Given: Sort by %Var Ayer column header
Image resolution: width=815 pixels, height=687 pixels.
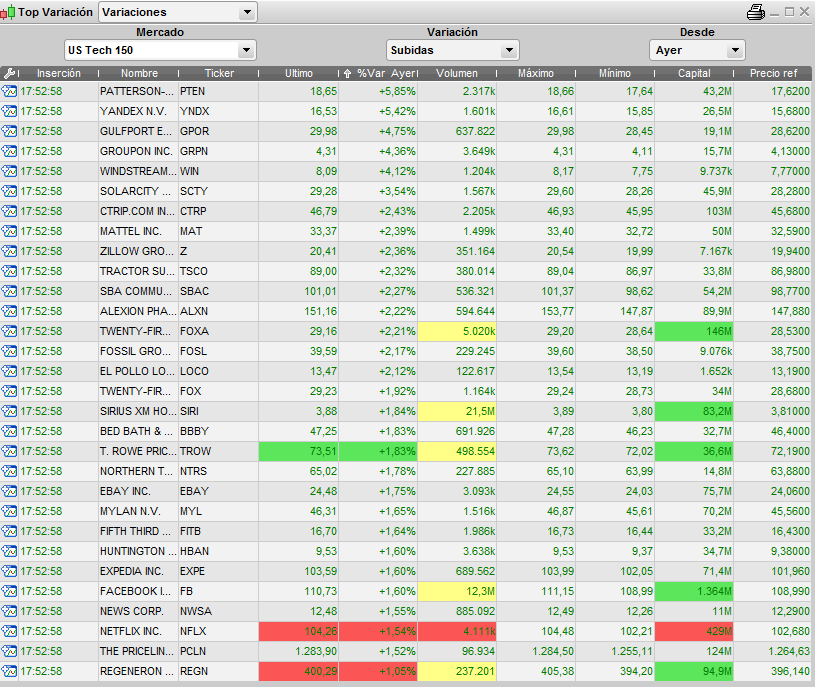Looking at the screenshot, I should pos(379,73).
